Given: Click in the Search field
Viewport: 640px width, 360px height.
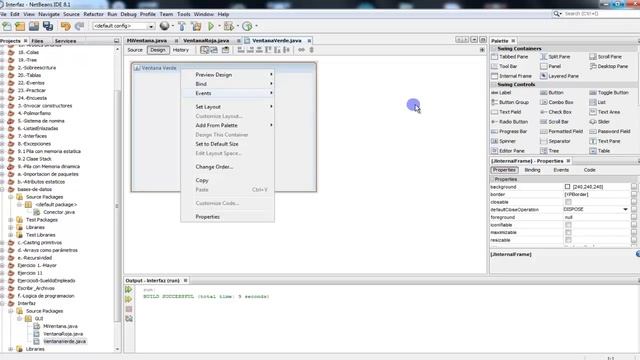Looking at the screenshot, I should tap(599, 14).
